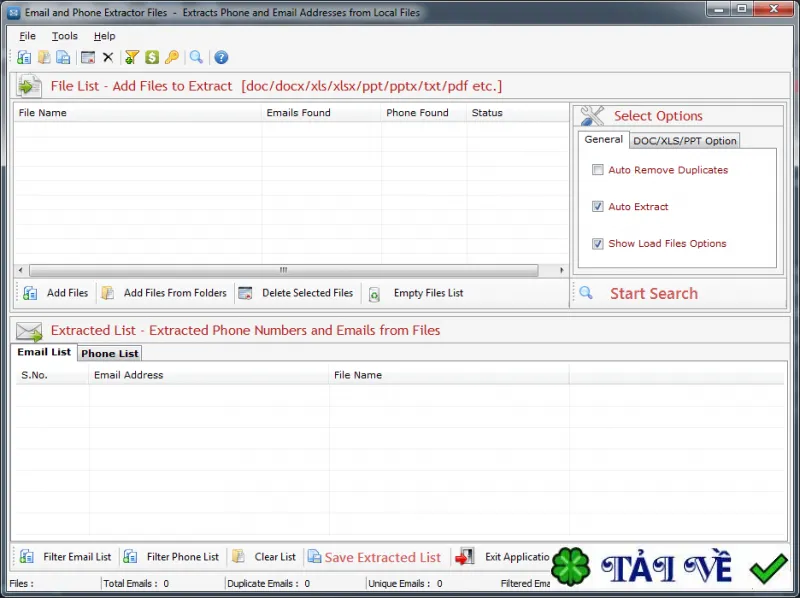
Task: Click the Start Search button
Action: (654, 293)
